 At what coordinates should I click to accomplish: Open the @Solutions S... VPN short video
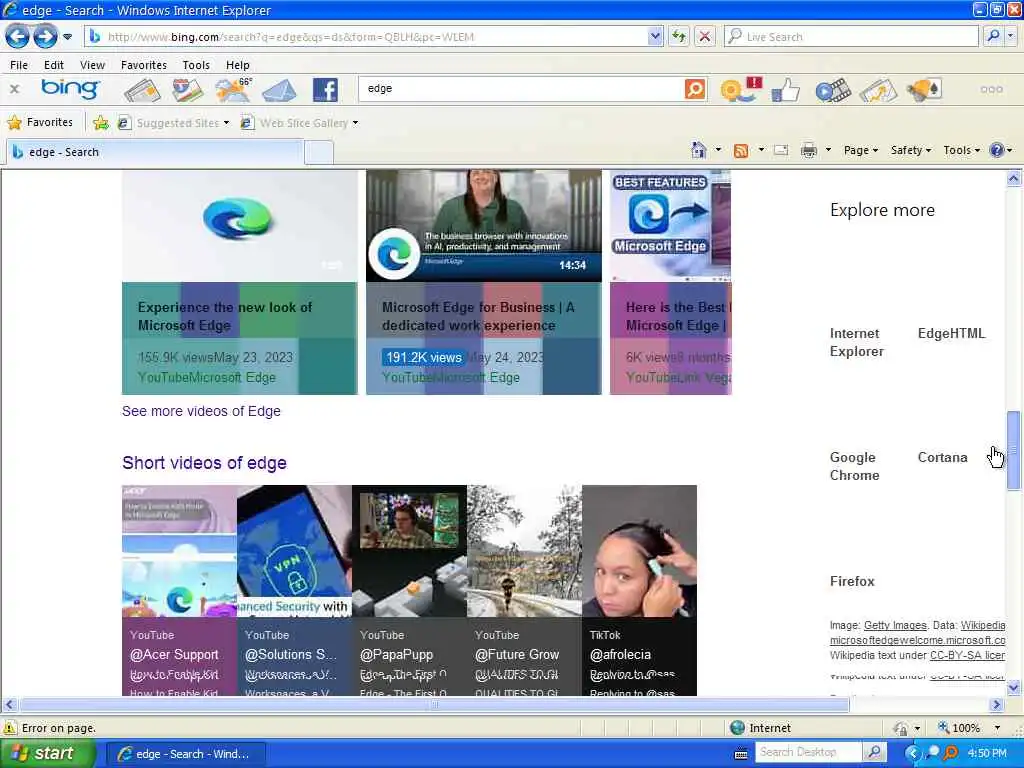pyautogui.click(x=295, y=590)
